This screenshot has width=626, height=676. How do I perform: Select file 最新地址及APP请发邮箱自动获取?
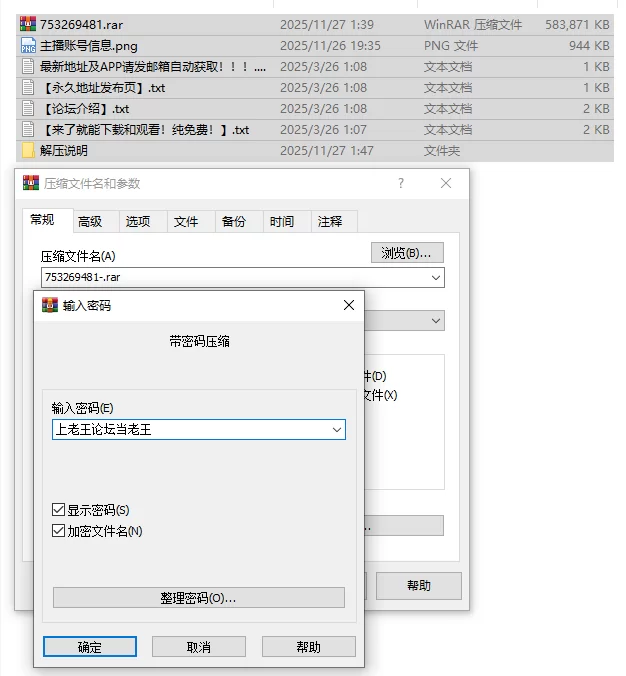(x=153, y=67)
